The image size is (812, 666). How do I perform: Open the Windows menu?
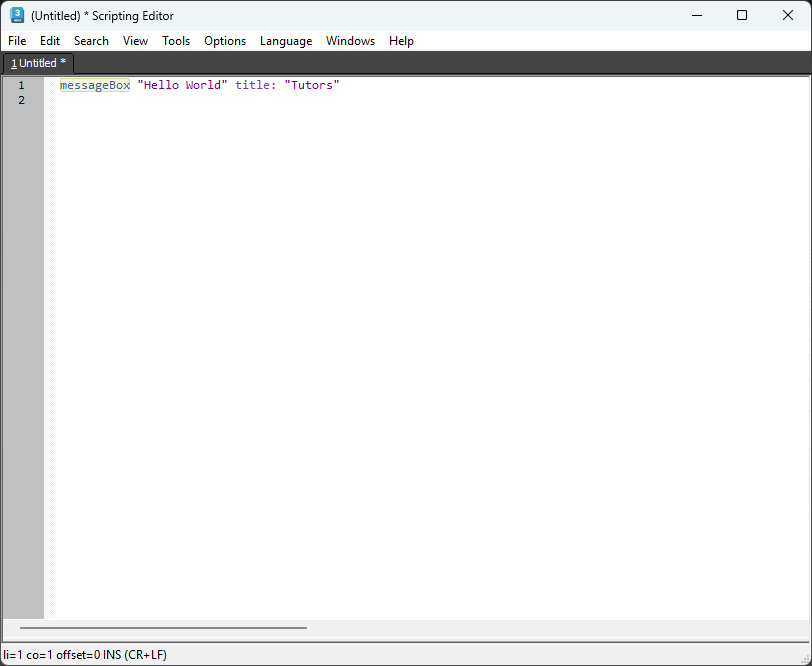[350, 41]
